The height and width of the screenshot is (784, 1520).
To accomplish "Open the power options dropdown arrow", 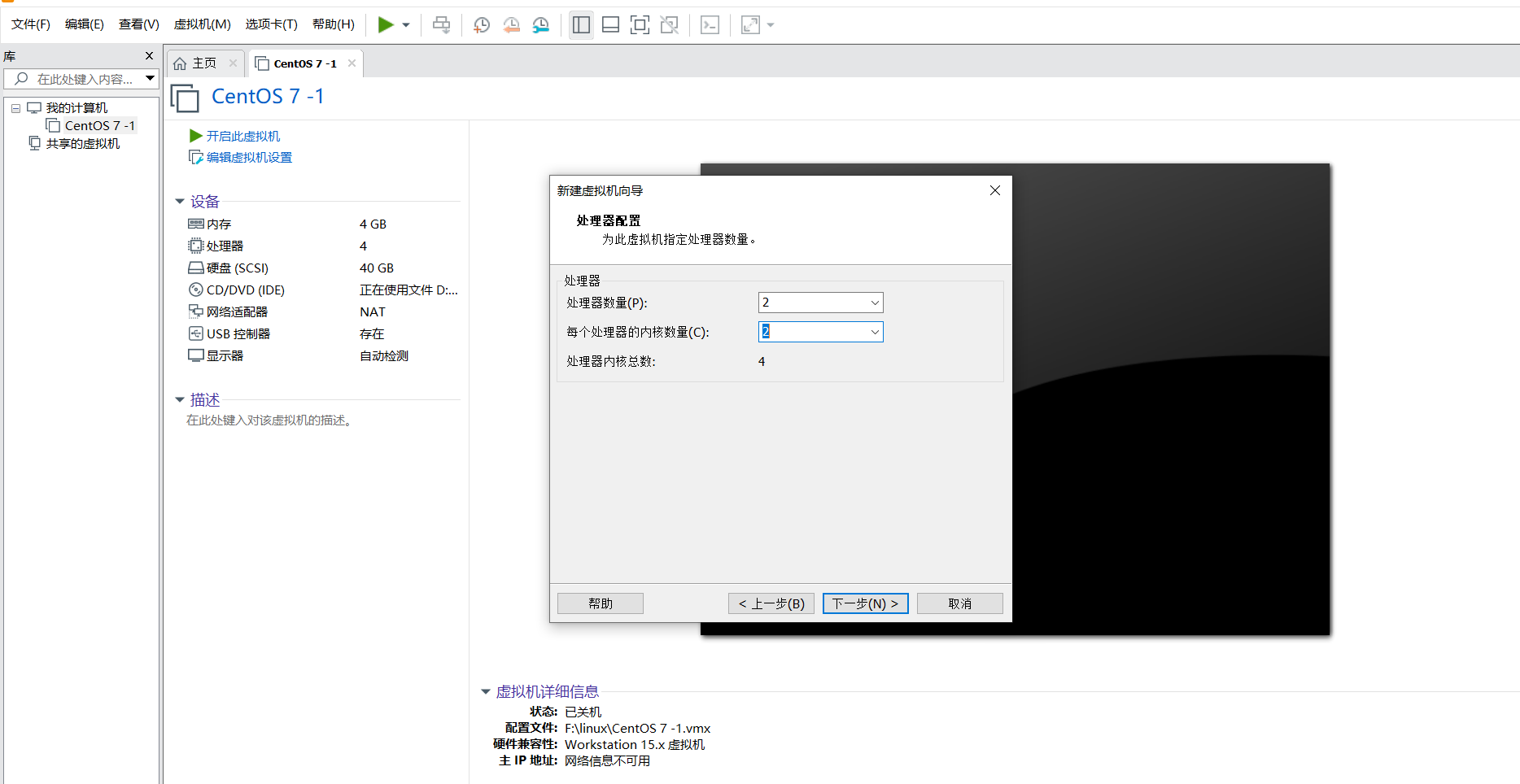I will [x=406, y=25].
